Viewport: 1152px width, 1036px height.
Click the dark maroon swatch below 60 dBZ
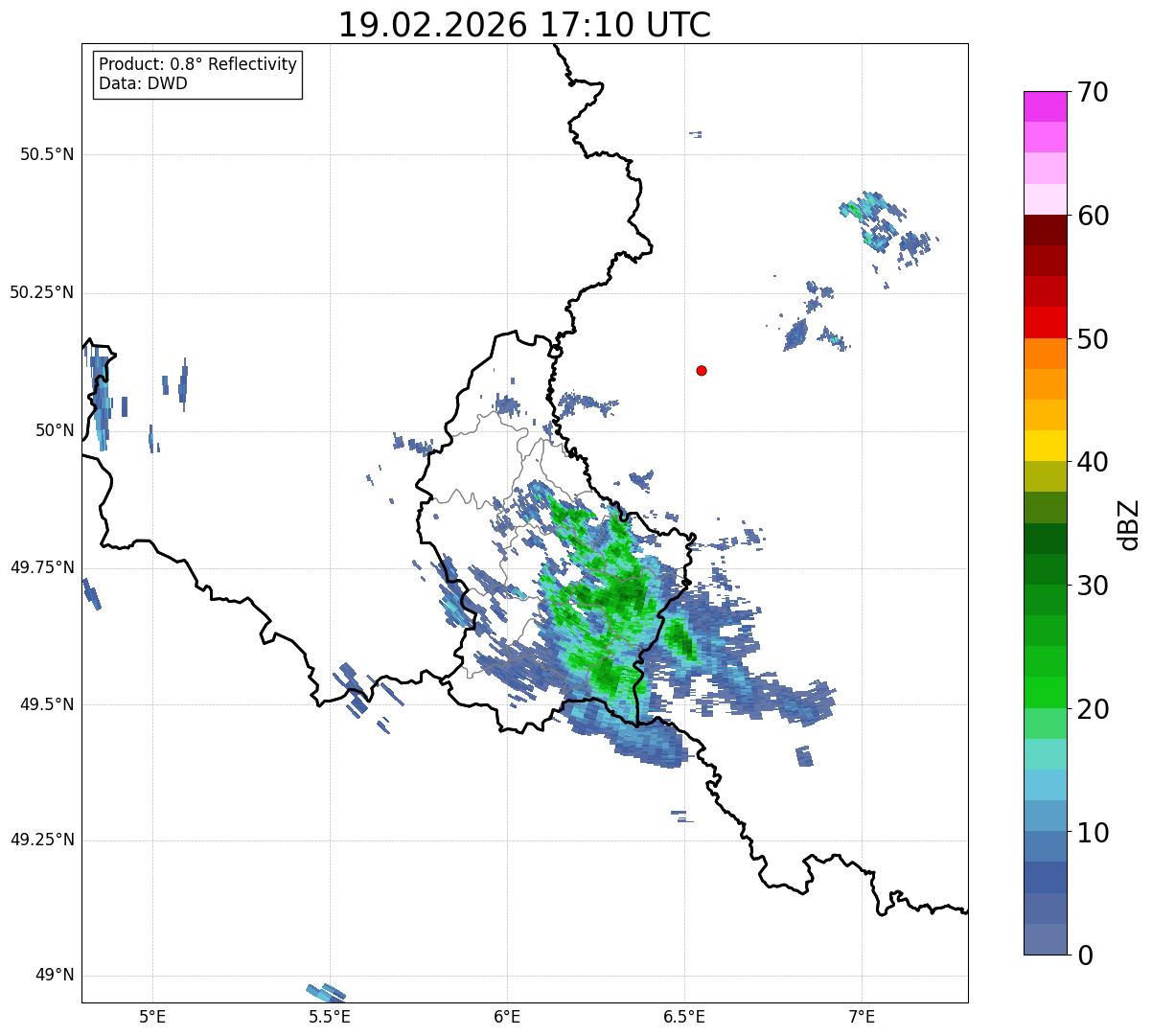[x=1045, y=230]
